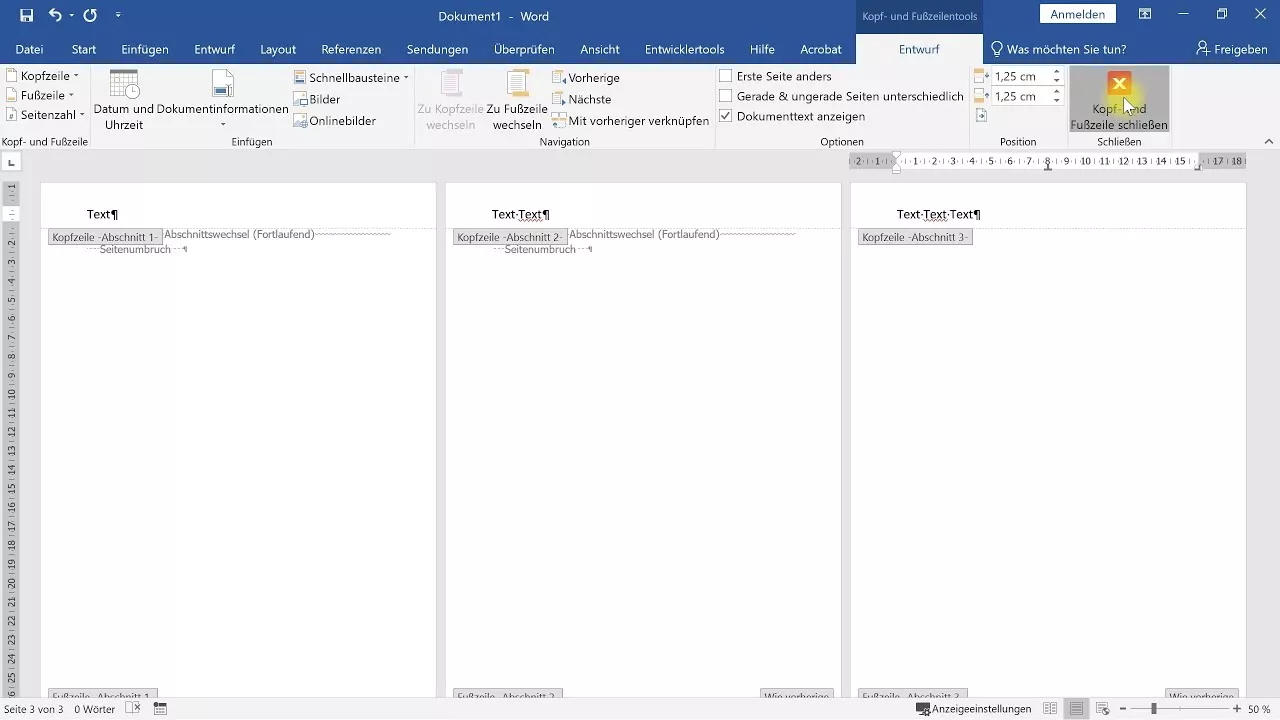Open the Datum und Uhrzeit dialog
This screenshot has height=720, width=1280.
tap(122, 100)
